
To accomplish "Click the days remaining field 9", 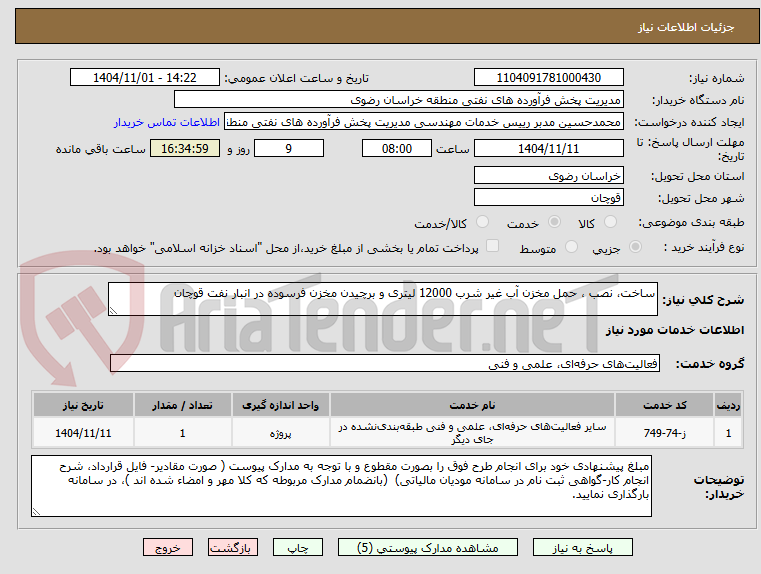I will click(x=289, y=148).
